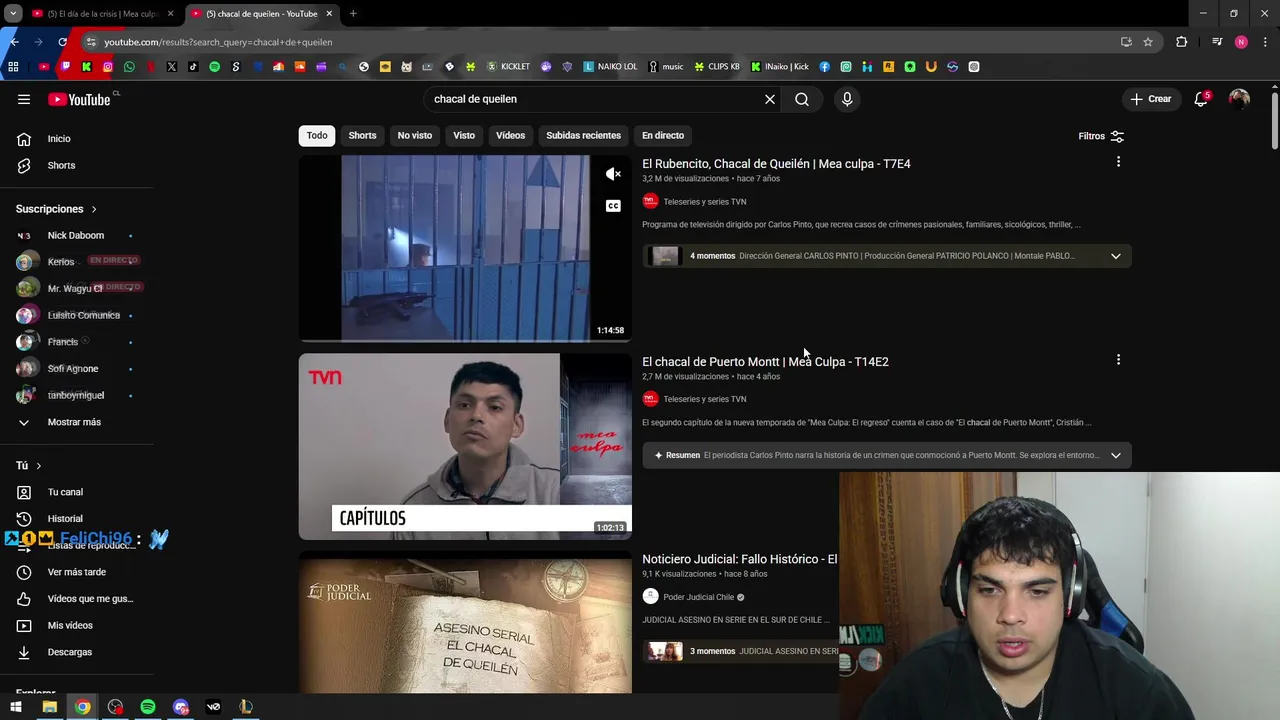1280x720 pixels.
Task: Open the Nick Daboom subscription
Action: pyautogui.click(x=77, y=235)
